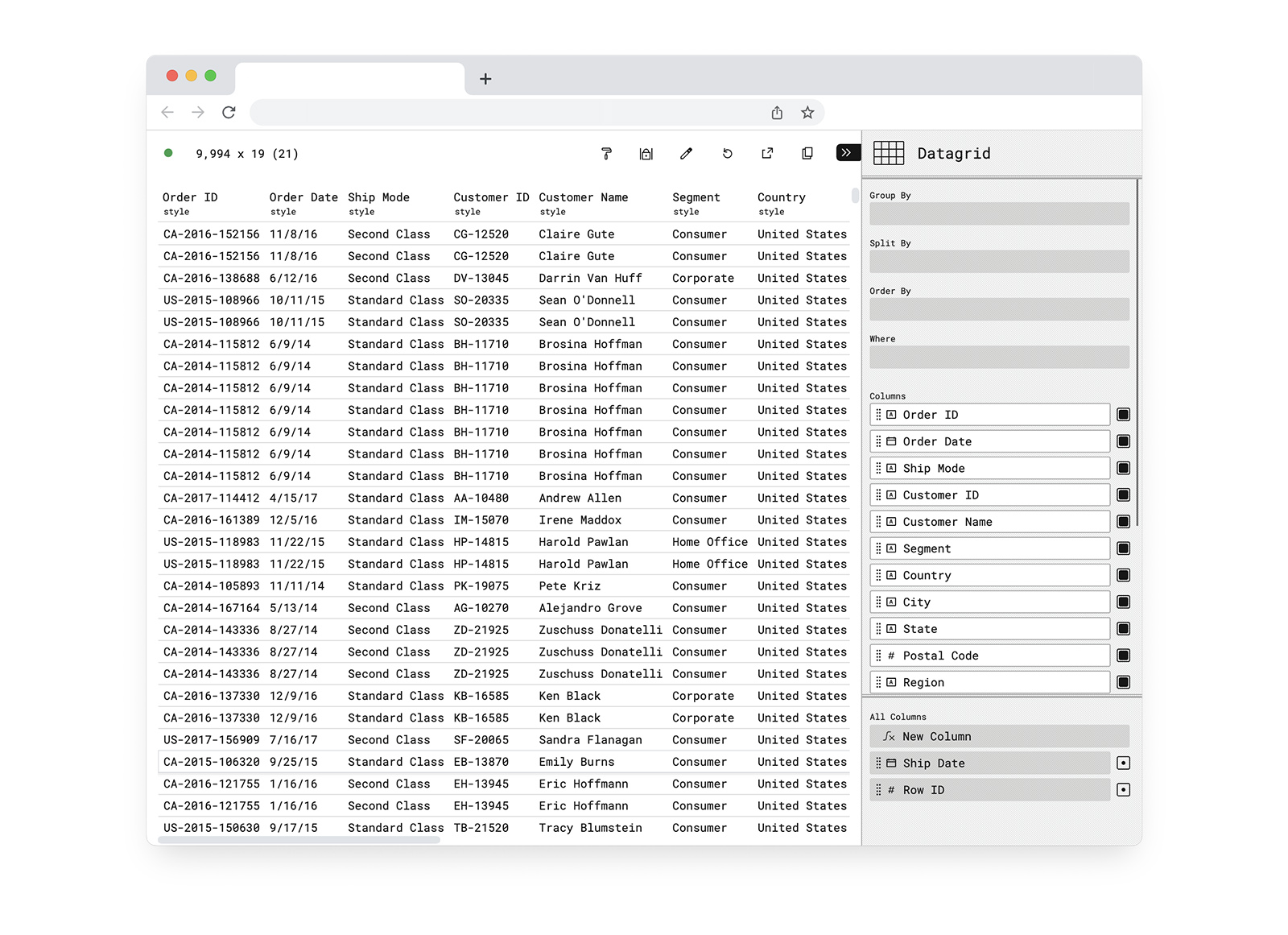Screen dimensions: 1288x935
Task: Click the drag handle of the Segment column
Action: [878, 548]
